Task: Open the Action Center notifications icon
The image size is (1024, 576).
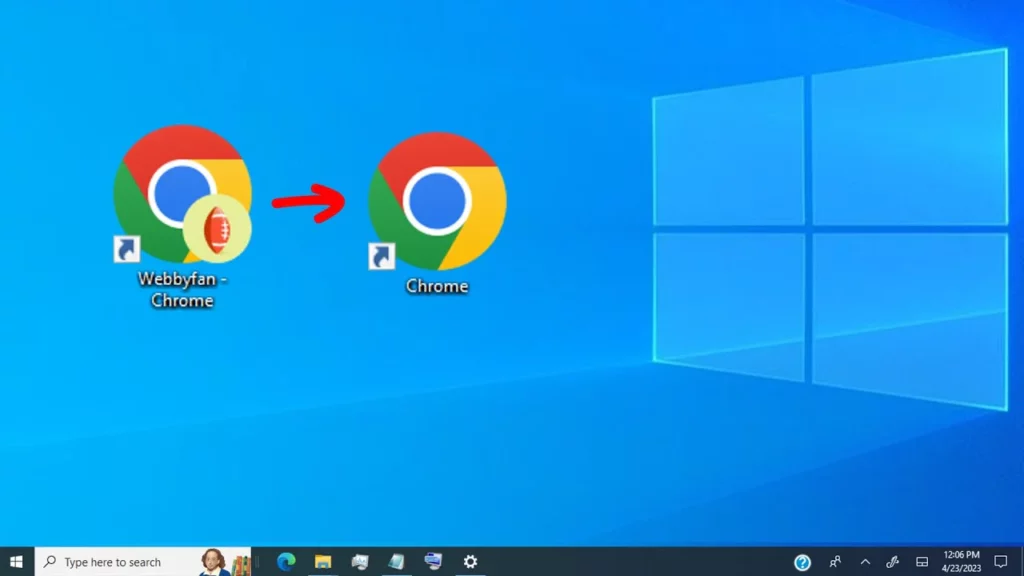Action: 1000,562
